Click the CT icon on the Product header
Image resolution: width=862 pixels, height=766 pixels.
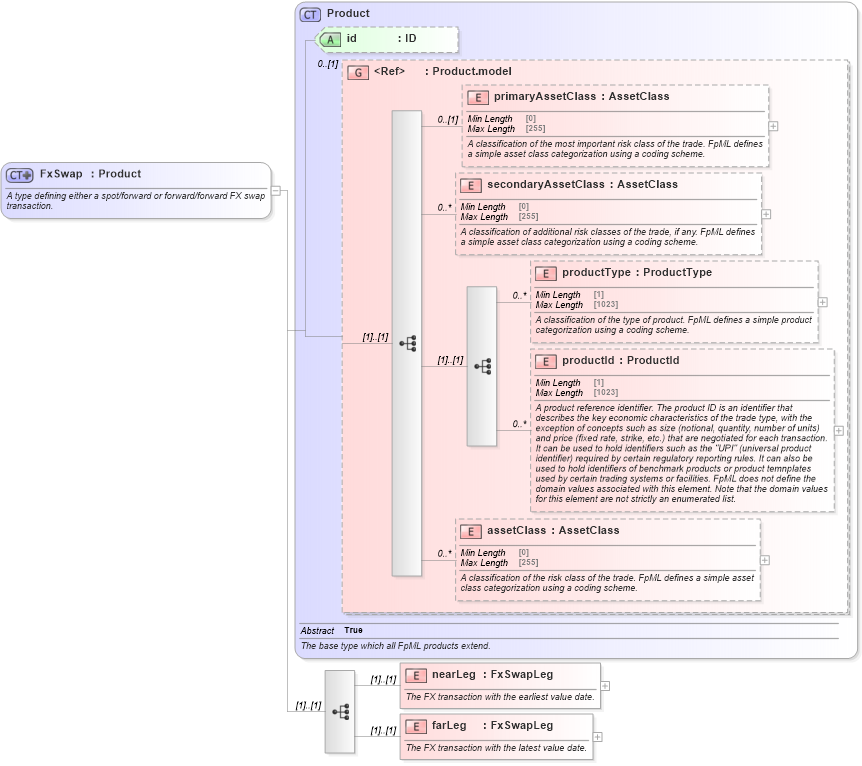[310, 13]
